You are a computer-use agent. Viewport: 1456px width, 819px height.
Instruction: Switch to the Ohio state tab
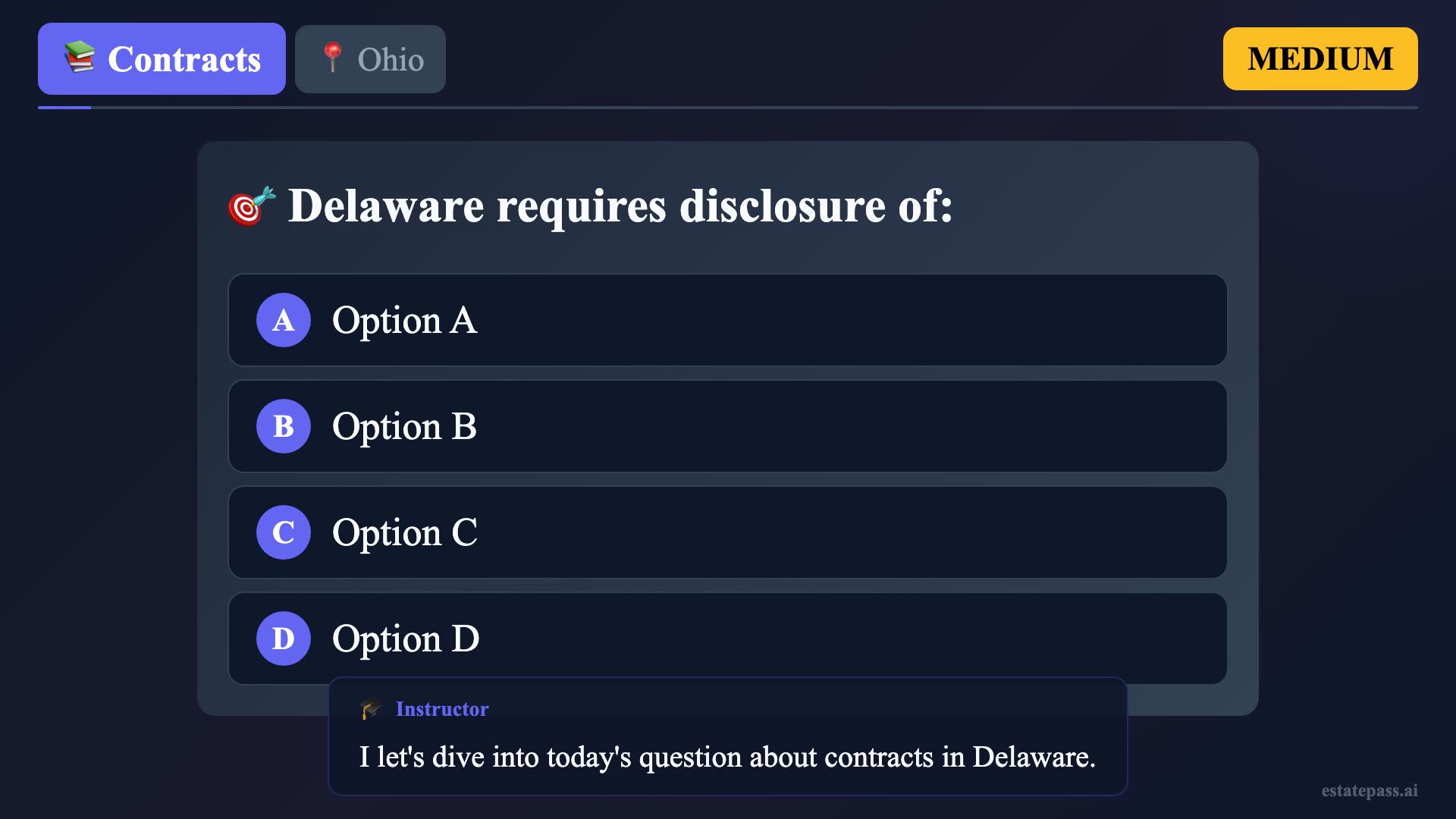pyautogui.click(x=370, y=59)
